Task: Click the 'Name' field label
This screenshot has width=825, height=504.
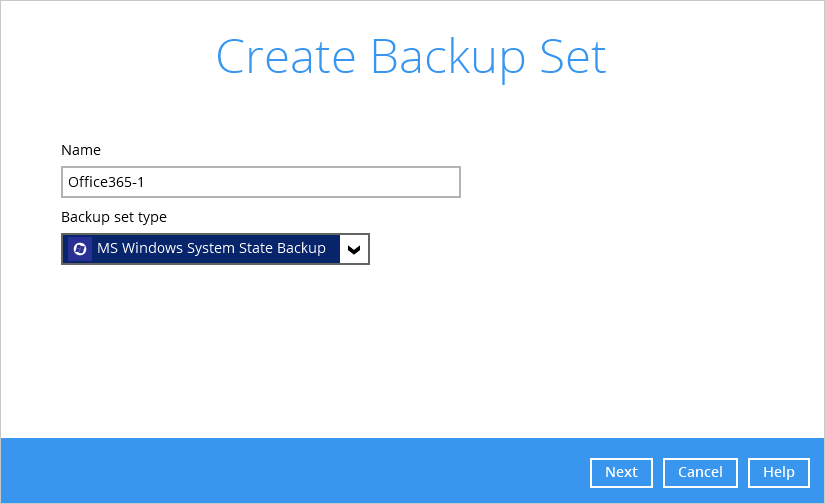Action: (x=81, y=150)
